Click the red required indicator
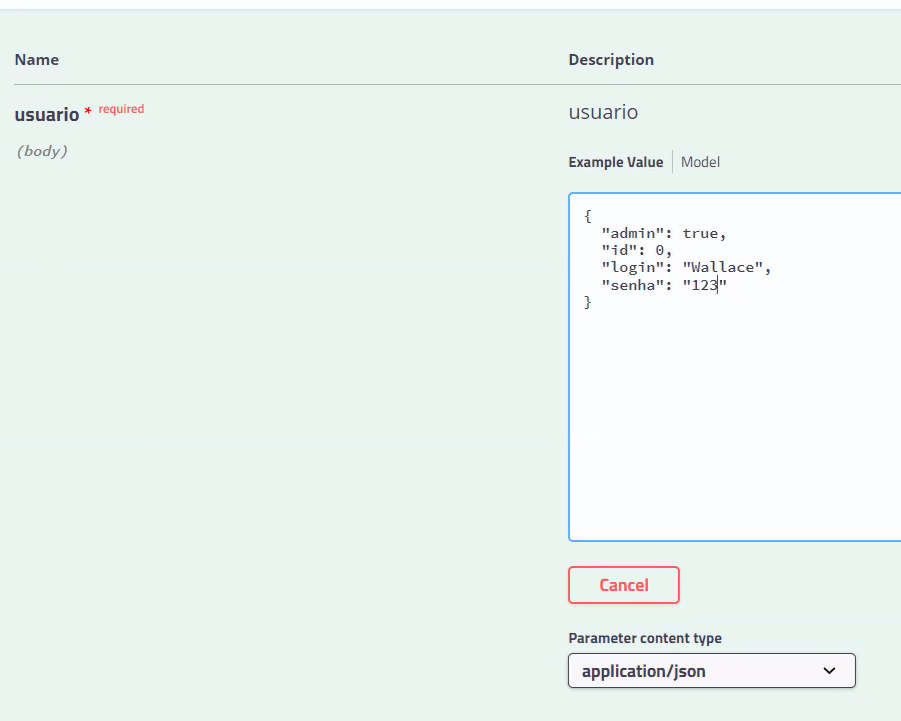This screenshot has height=721, width=901. pyautogui.click(x=120, y=109)
